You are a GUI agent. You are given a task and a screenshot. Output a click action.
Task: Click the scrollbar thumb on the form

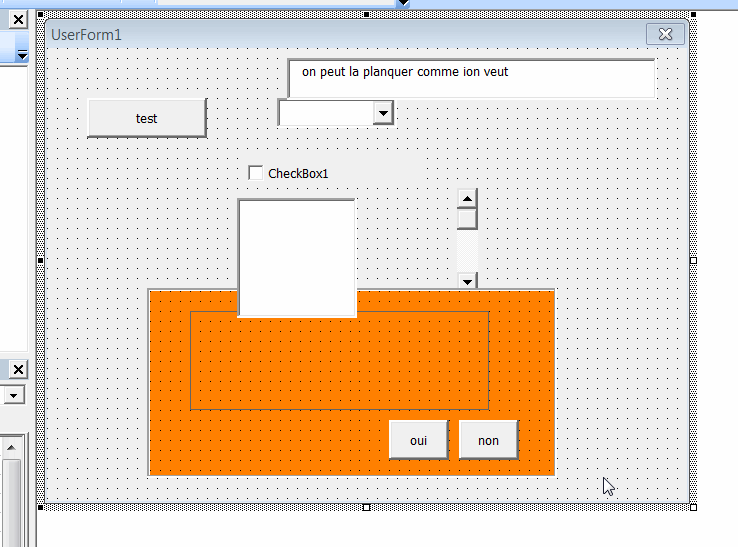467,219
